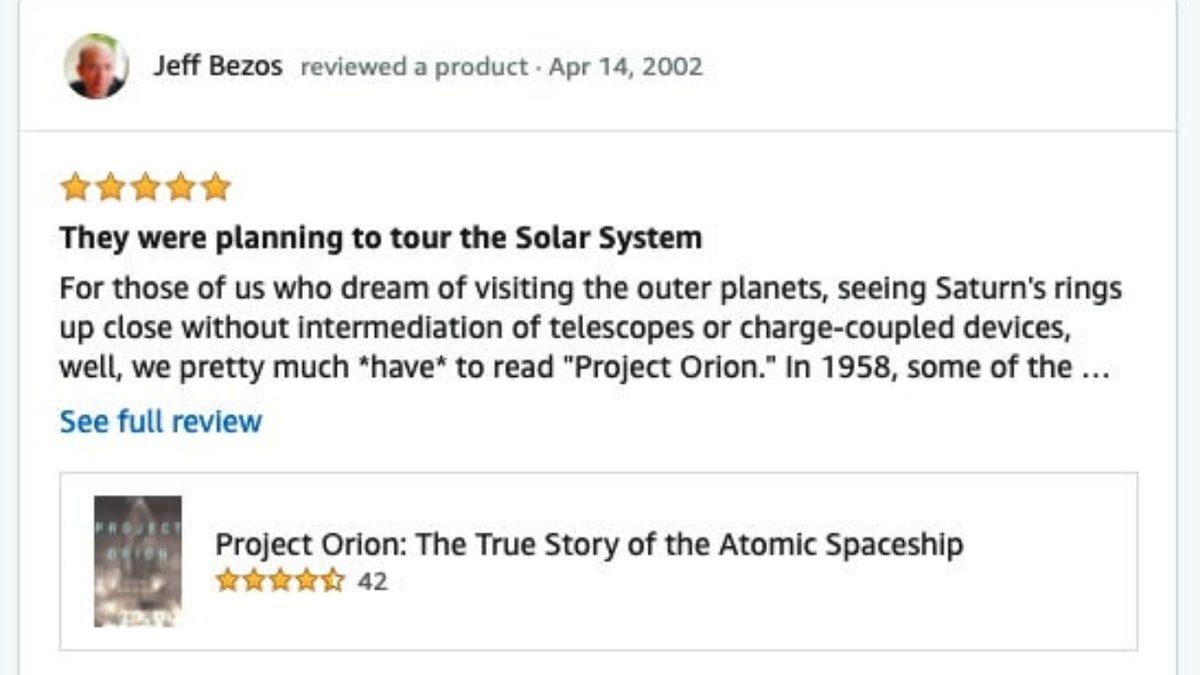Click the half-filled last star of the product rating
Image resolution: width=1200 pixels, height=675 pixels.
click(x=333, y=581)
